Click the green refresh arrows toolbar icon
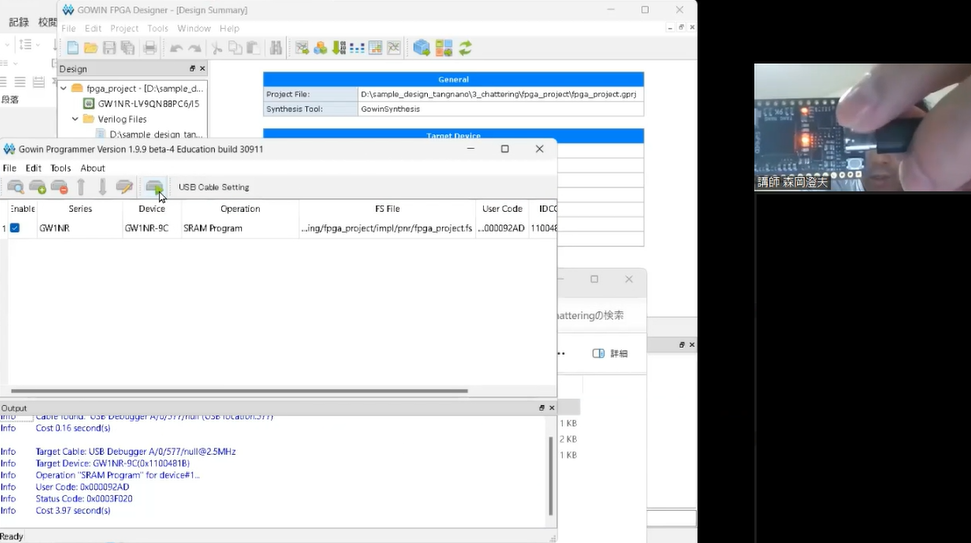This screenshot has width=971, height=543. pos(465,48)
